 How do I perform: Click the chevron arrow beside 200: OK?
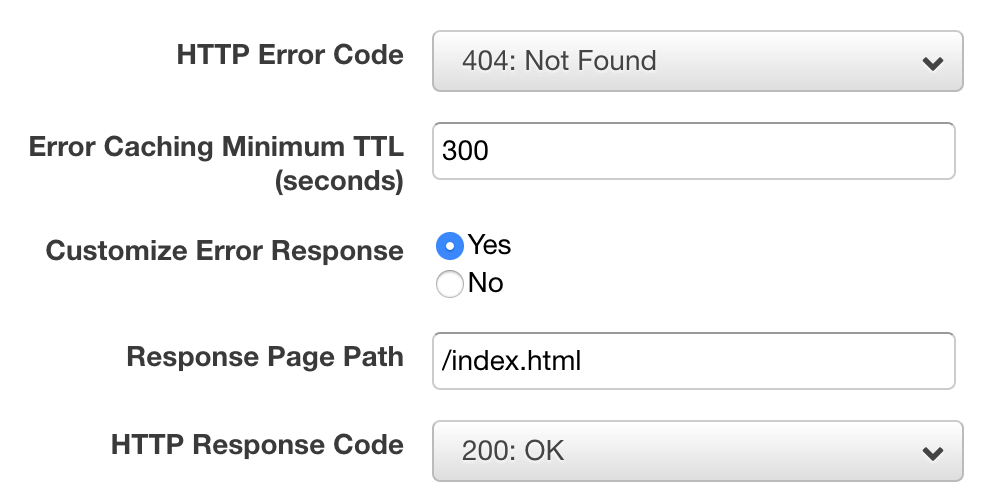(933, 453)
